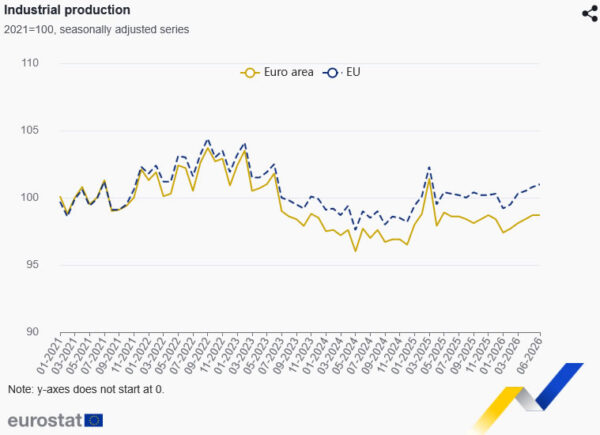Select the 09-2022 x-axis label
The height and width of the screenshot is (435, 600).
tap(196, 355)
